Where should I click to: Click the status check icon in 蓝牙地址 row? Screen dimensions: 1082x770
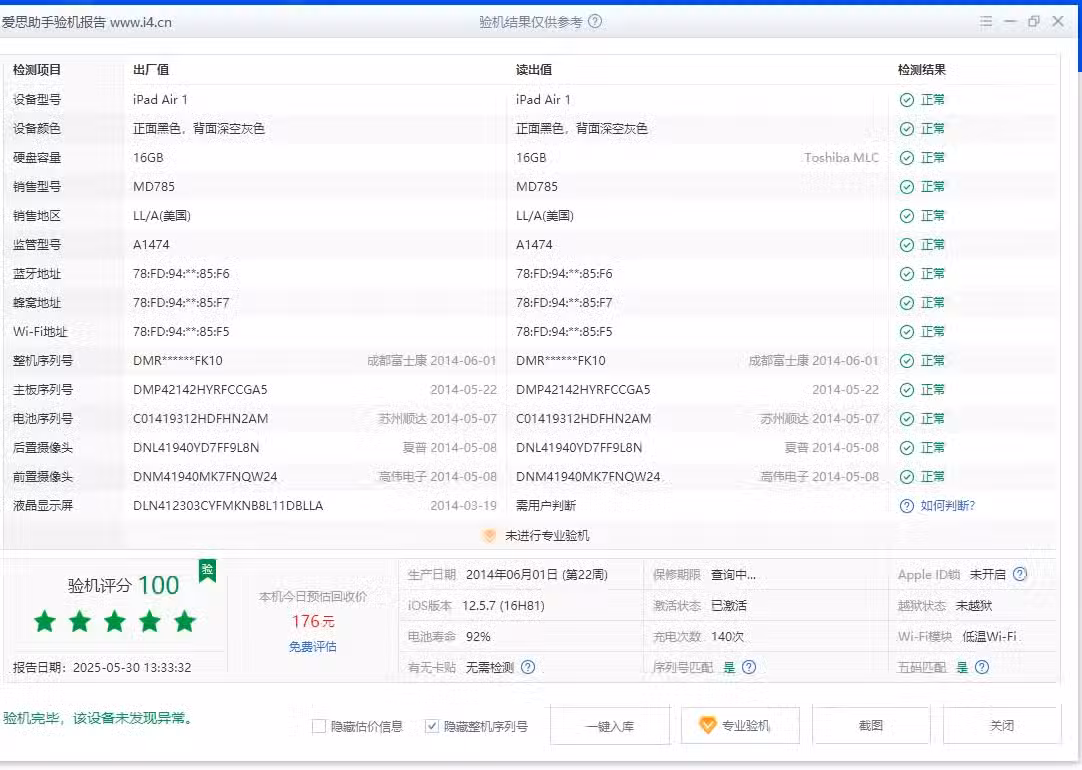pyautogui.click(x=907, y=274)
